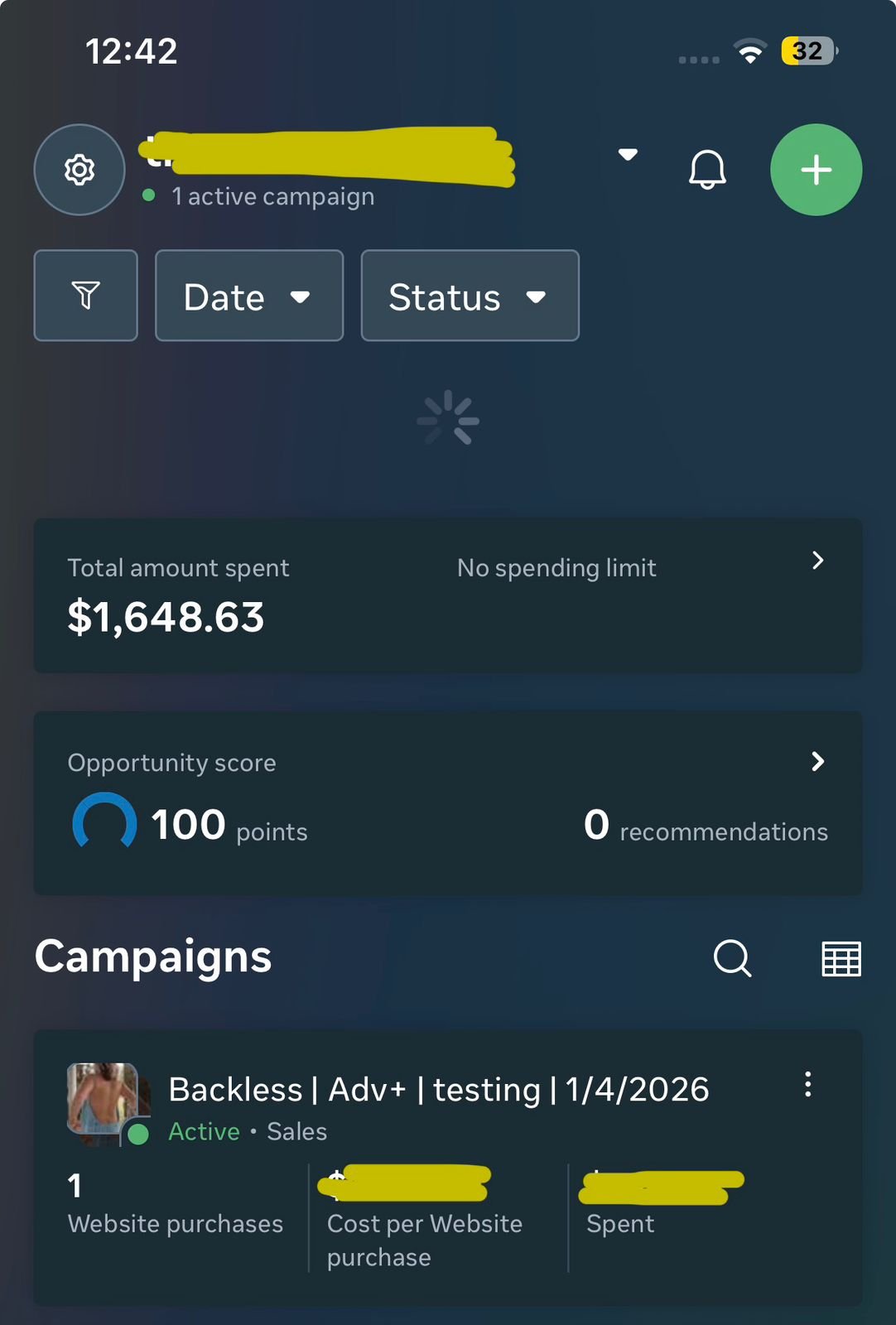Expand the Status dropdown
The height and width of the screenshot is (1325, 896).
[x=470, y=296]
